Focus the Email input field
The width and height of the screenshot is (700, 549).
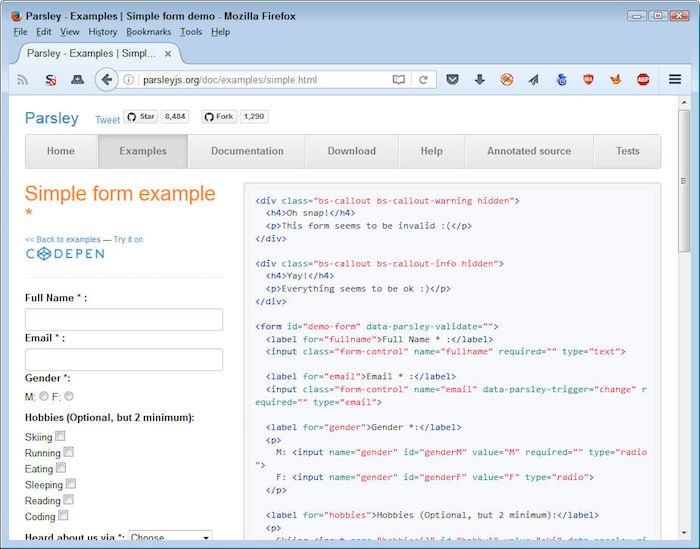point(124,359)
